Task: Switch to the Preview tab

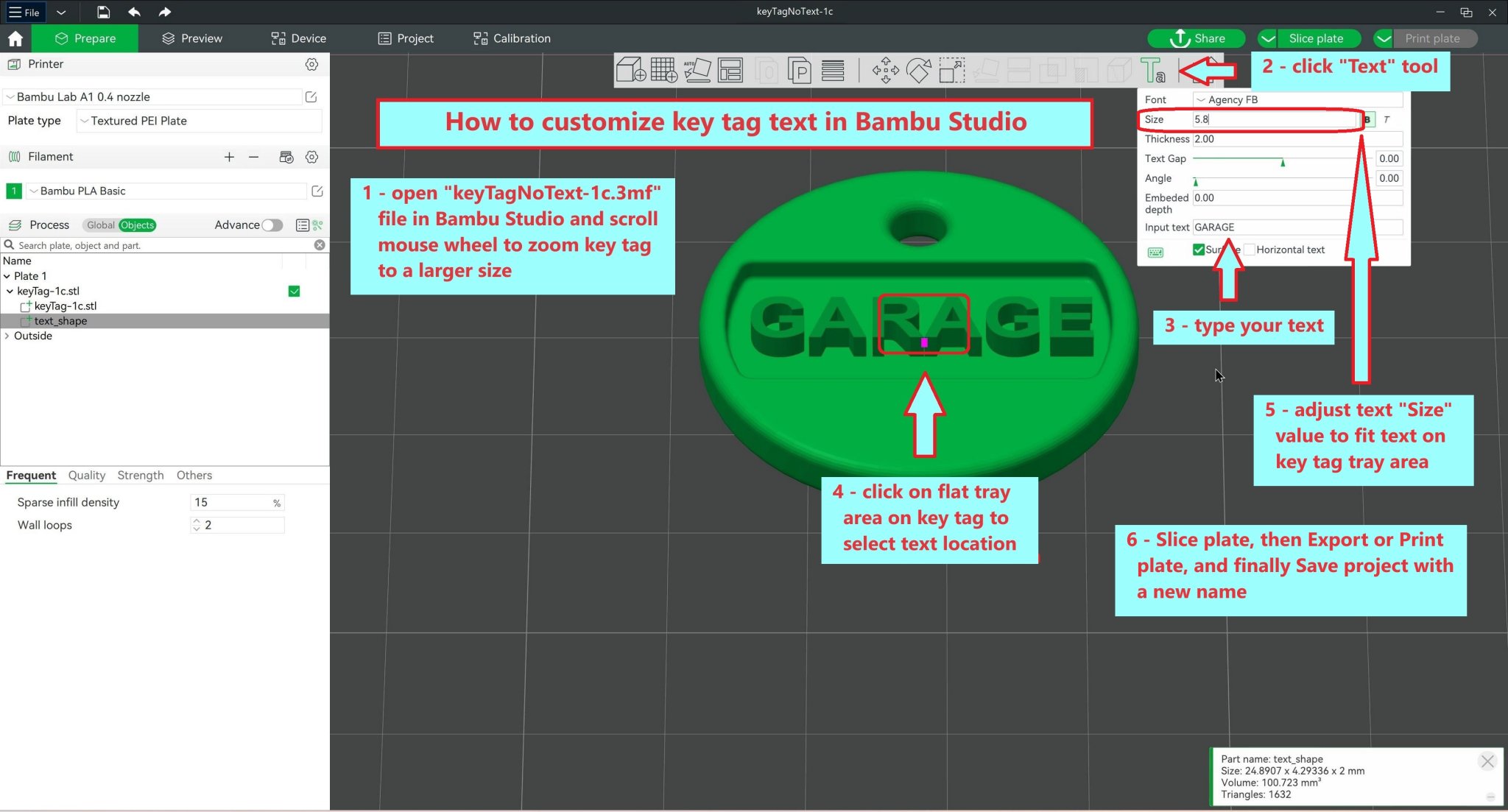Action: pyautogui.click(x=191, y=38)
